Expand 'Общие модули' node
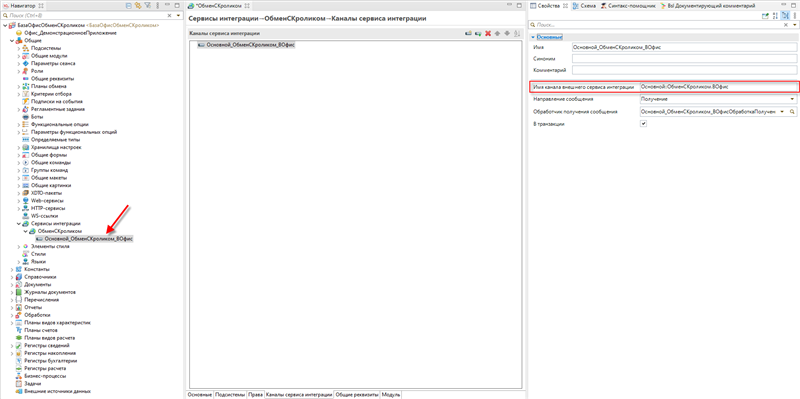The width and height of the screenshot is (800, 399). 19,56
